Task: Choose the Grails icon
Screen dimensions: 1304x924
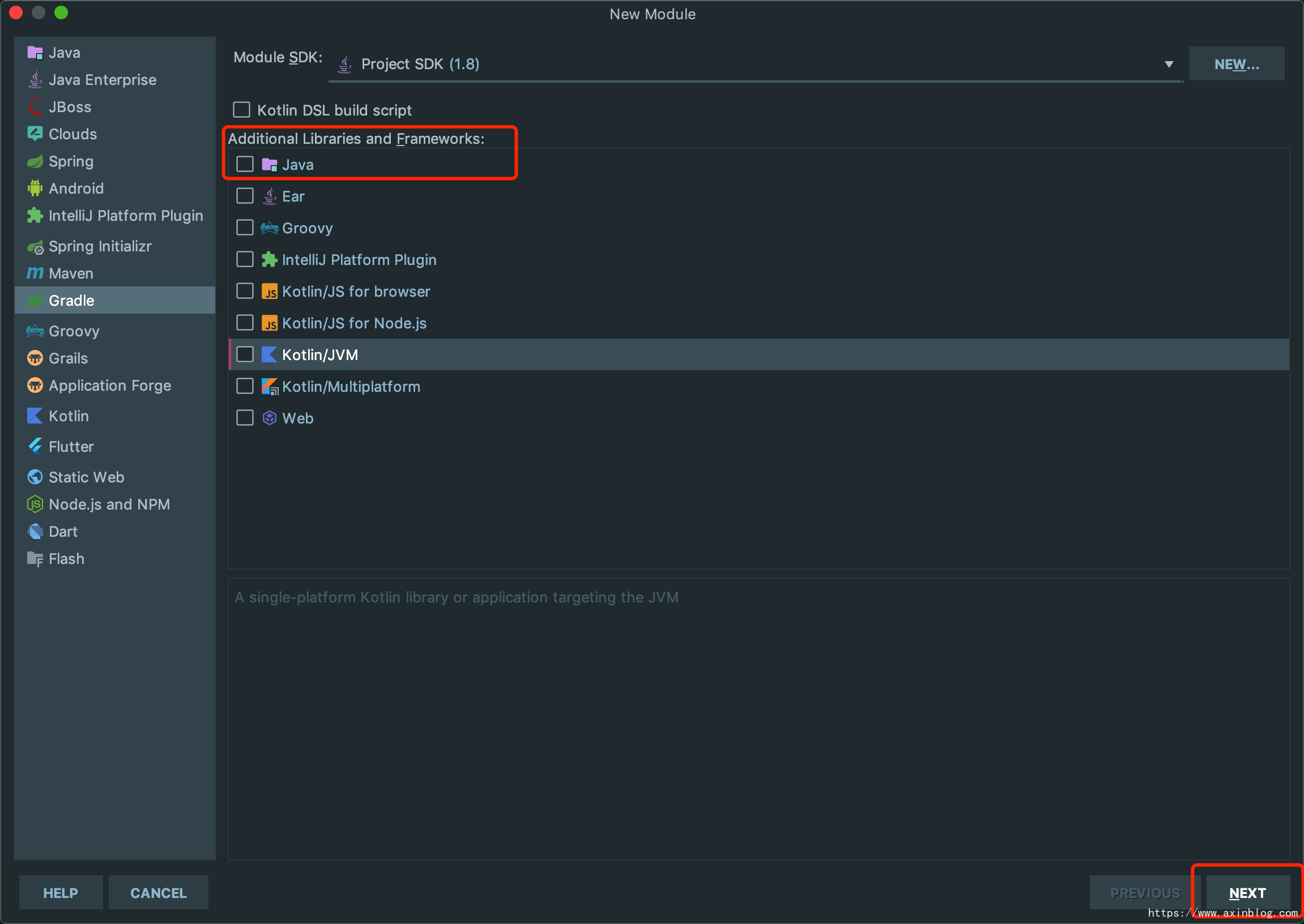Action: (x=35, y=358)
